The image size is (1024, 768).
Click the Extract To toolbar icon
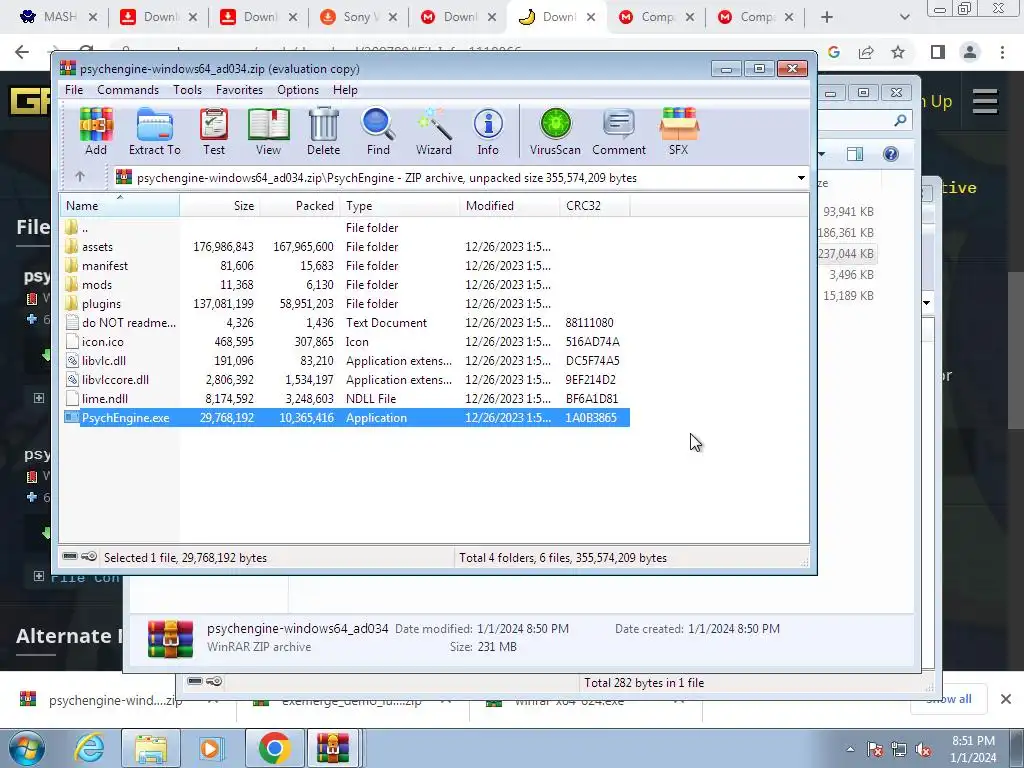pyautogui.click(x=155, y=131)
